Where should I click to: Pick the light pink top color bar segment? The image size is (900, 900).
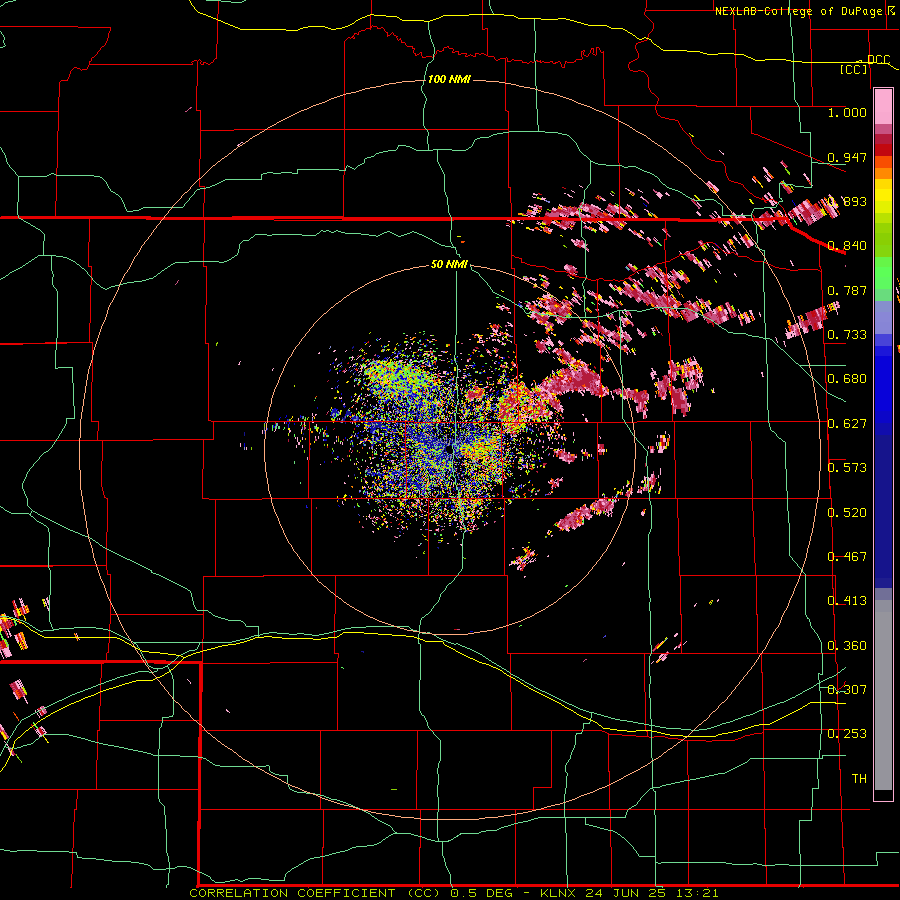[x=883, y=107]
